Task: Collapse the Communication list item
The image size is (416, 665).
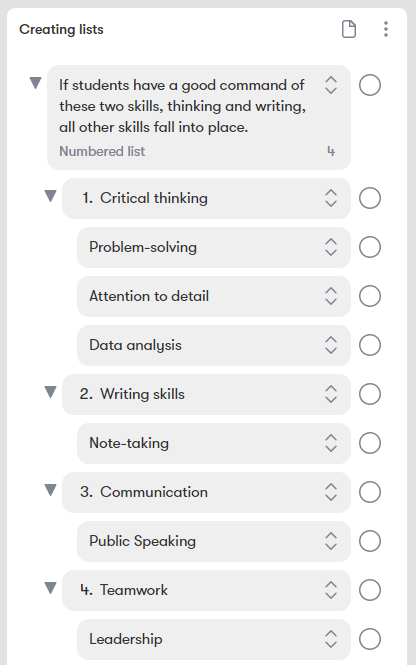Action: pos(50,490)
